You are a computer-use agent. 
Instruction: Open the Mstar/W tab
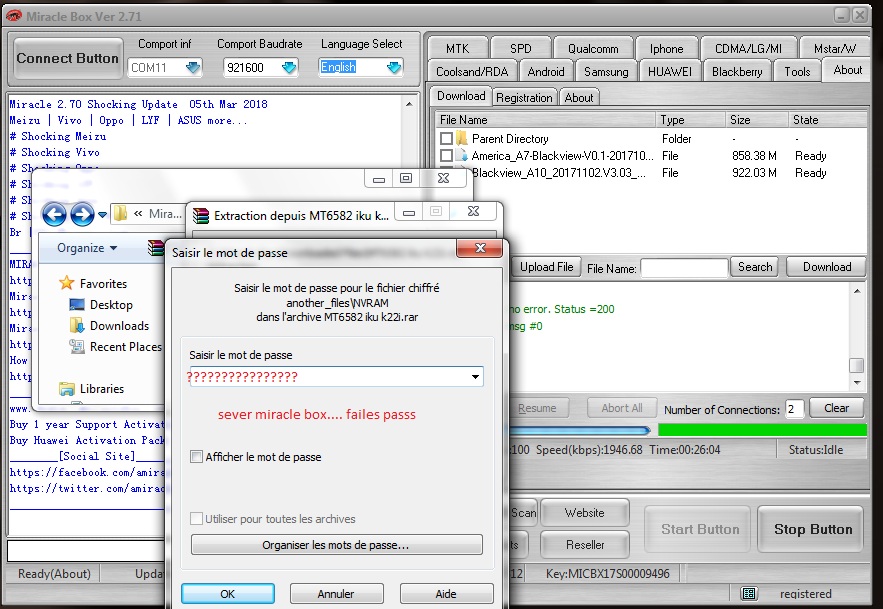click(834, 48)
